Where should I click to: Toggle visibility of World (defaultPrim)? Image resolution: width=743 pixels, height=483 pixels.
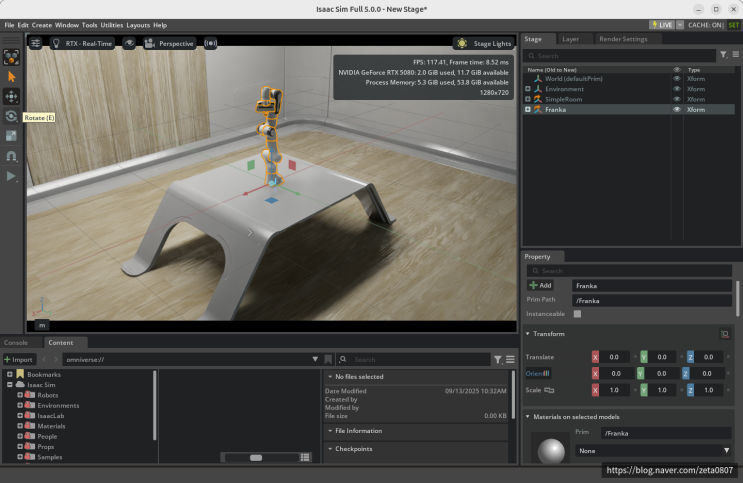[x=677, y=79]
